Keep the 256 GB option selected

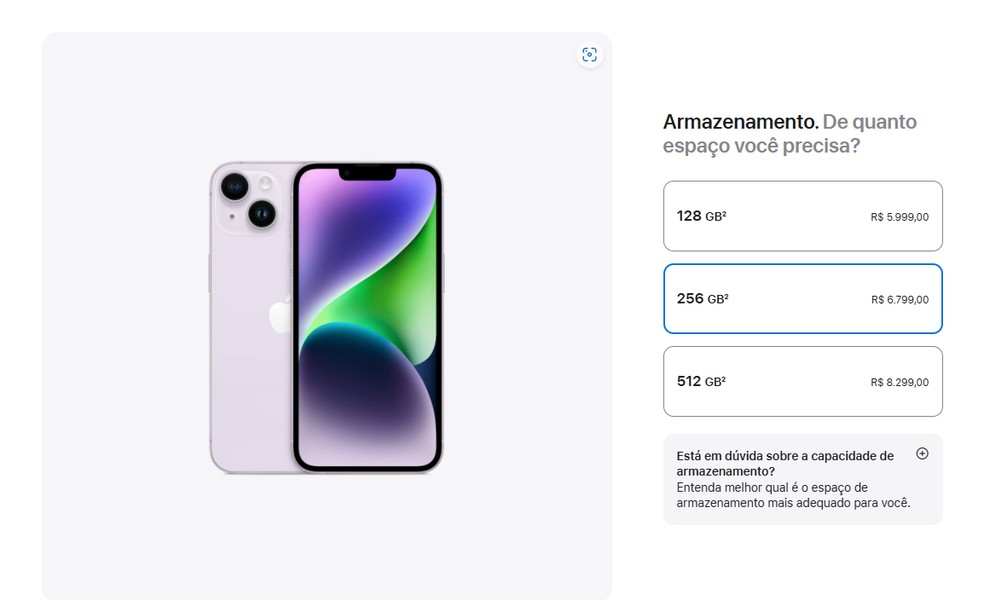click(x=802, y=298)
